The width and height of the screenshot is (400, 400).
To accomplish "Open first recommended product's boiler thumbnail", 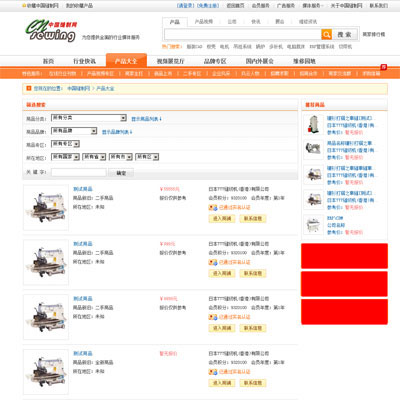I will [313, 124].
